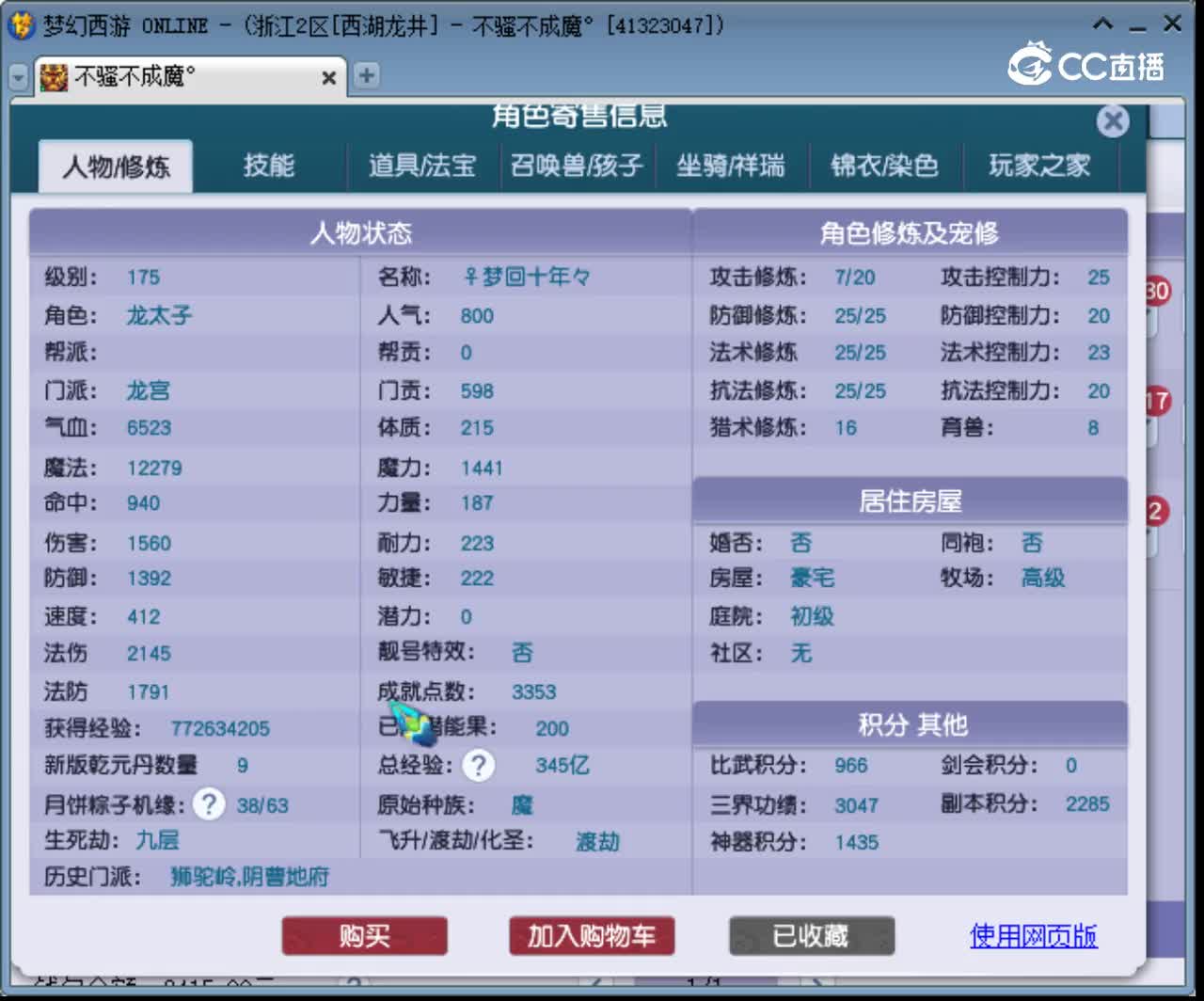1204x1001 pixels.
Task: Click the 总经验 value 345亿
Action: (562, 766)
